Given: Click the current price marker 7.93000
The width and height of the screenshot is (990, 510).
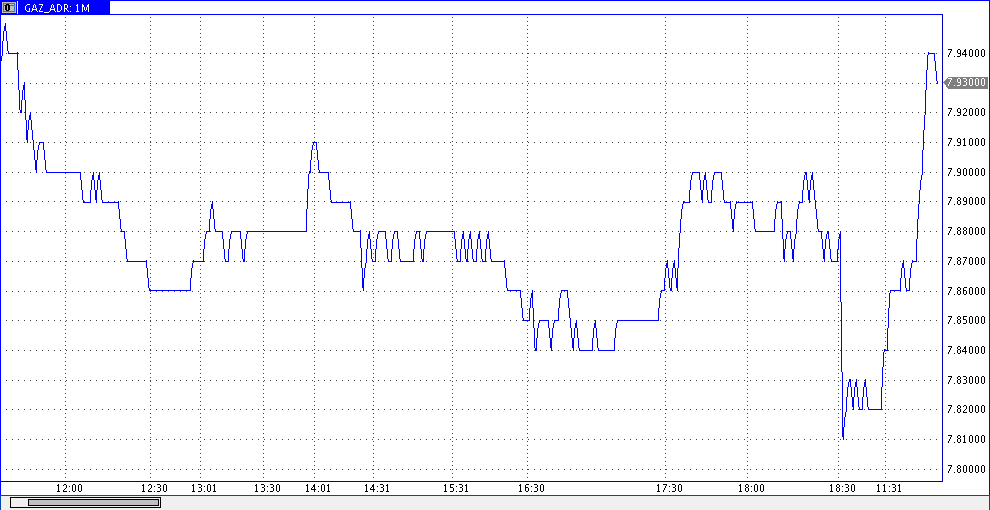Looking at the screenshot, I should [967, 83].
